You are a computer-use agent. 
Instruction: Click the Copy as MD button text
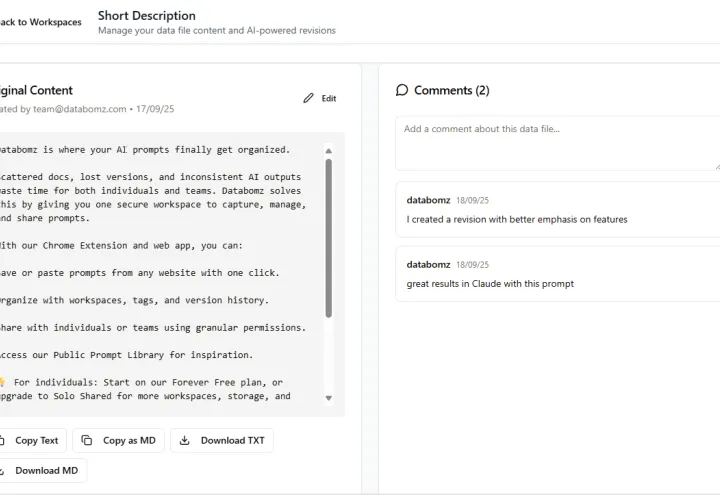click(x=129, y=440)
